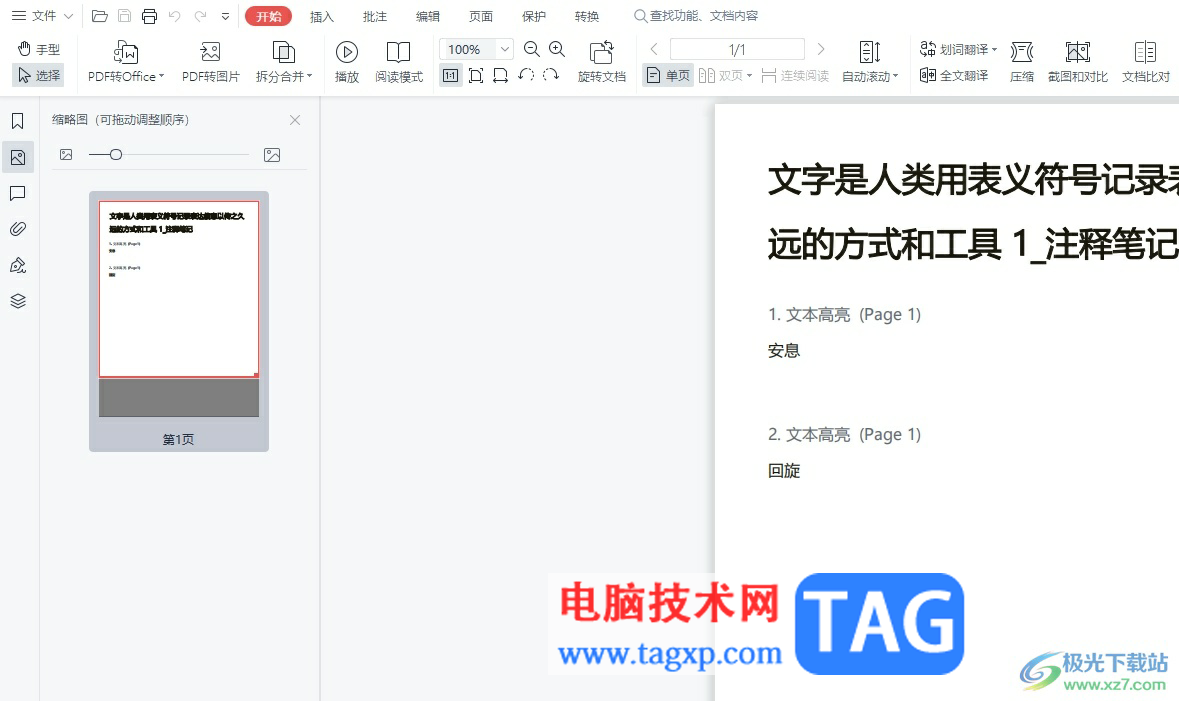Open the 文件 menu
The width and height of the screenshot is (1179, 701).
coord(42,16)
